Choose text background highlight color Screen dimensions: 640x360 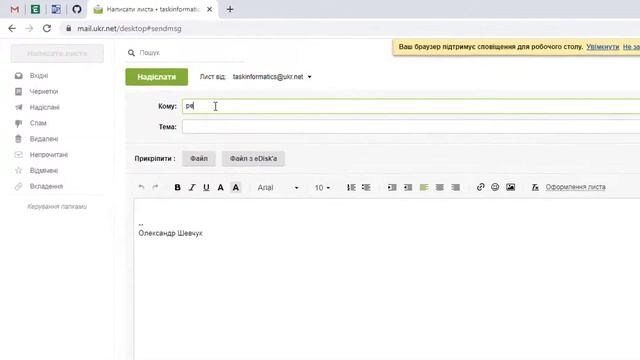coord(236,187)
